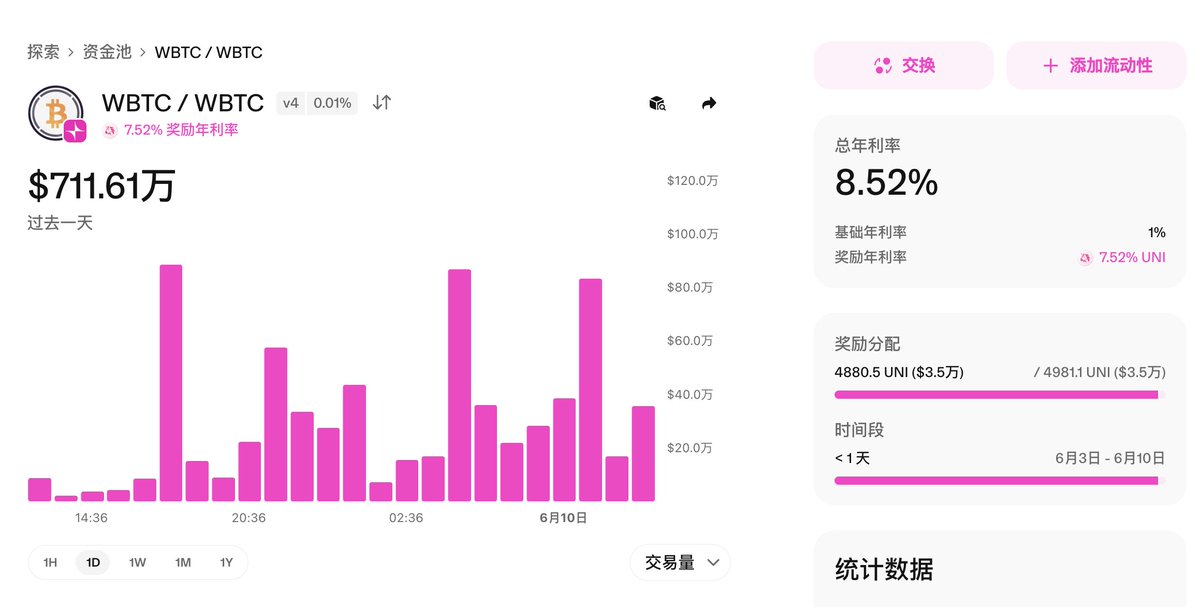The width and height of the screenshot is (1200, 607).
Task: Click the share arrow icon
Action: pyautogui.click(x=709, y=103)
